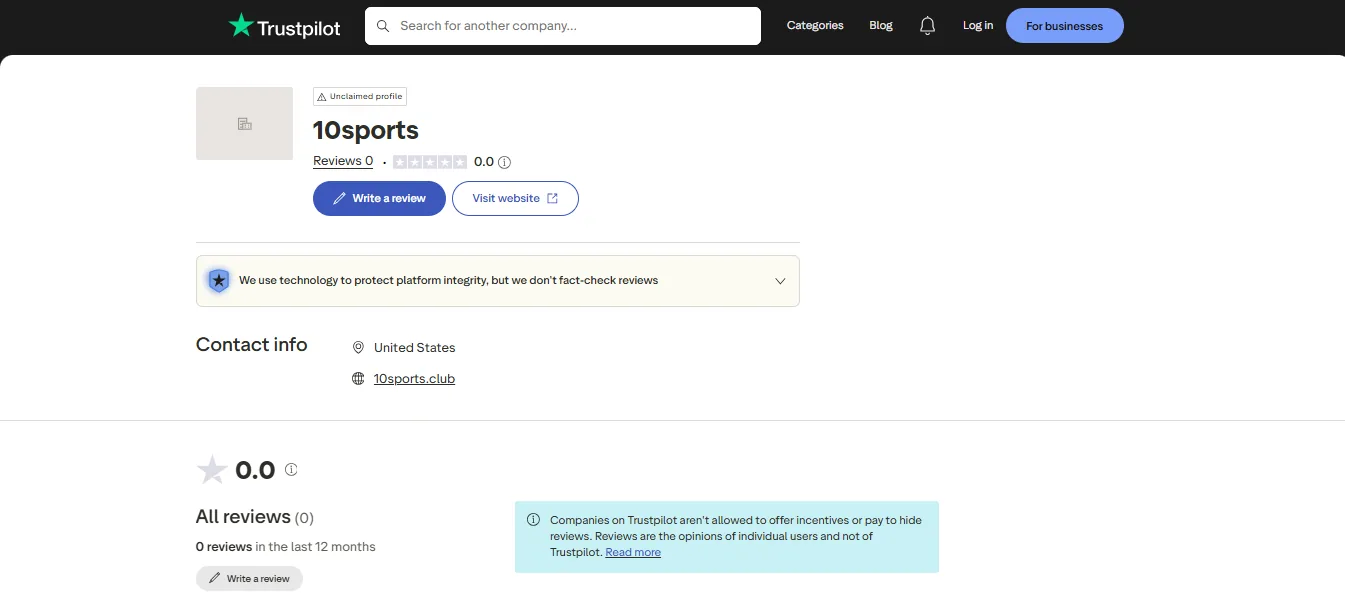Viewport: 1345px width, 601px height.
Task: Click the globe icon beside 10sports.club
Action: 358,379
